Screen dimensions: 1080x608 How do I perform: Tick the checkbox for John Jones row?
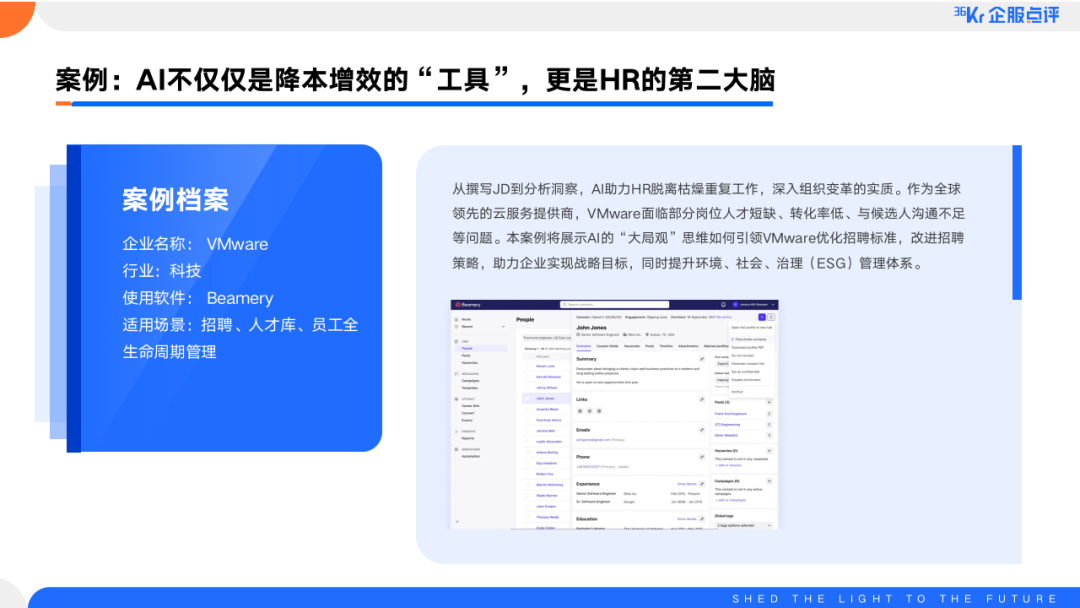click(528, 398)
